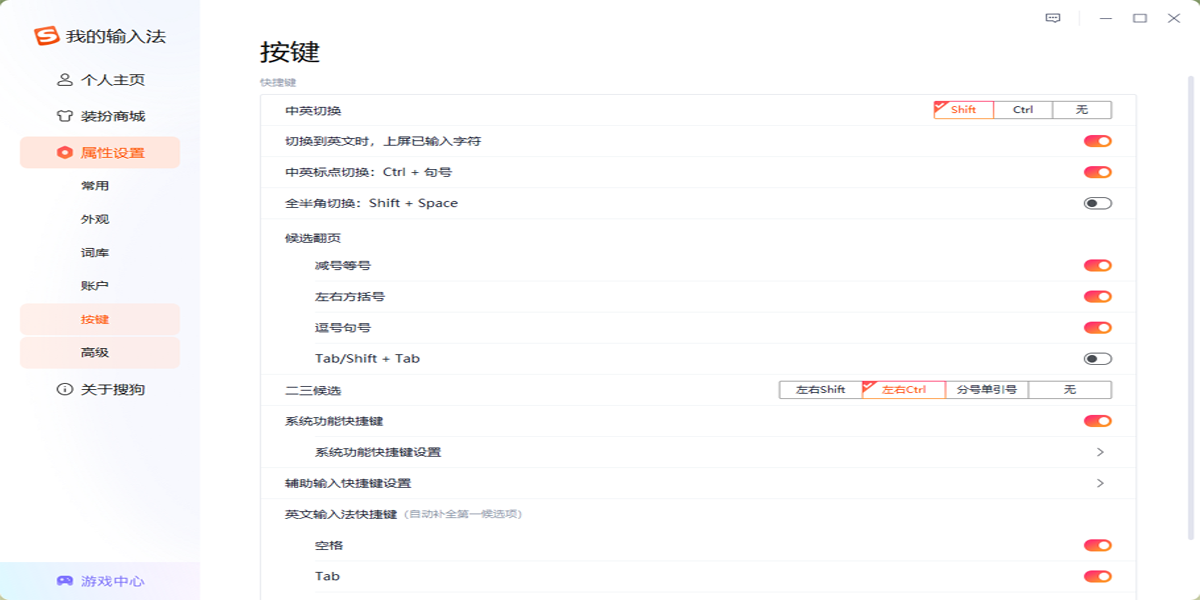Disable the 中英标点切换 Ctrl+句号 toggle
The image size is (1200, 600).
pos(1097,171)
